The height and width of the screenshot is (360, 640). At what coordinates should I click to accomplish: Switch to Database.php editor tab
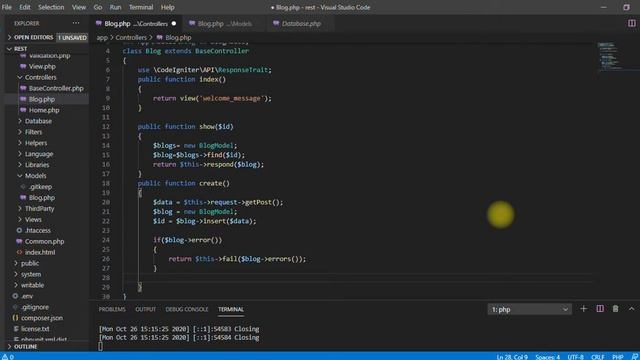point(301,24)
